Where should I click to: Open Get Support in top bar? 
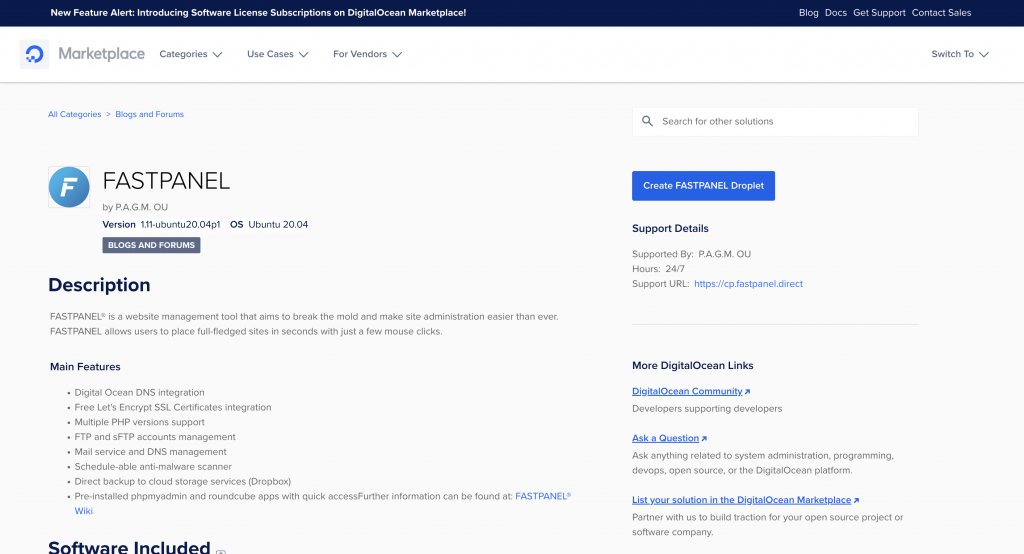point(879,13)
